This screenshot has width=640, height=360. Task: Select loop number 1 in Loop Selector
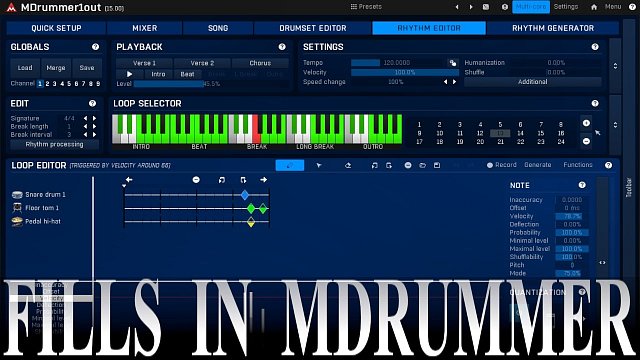pyautogui.click(x=419, y=124)
